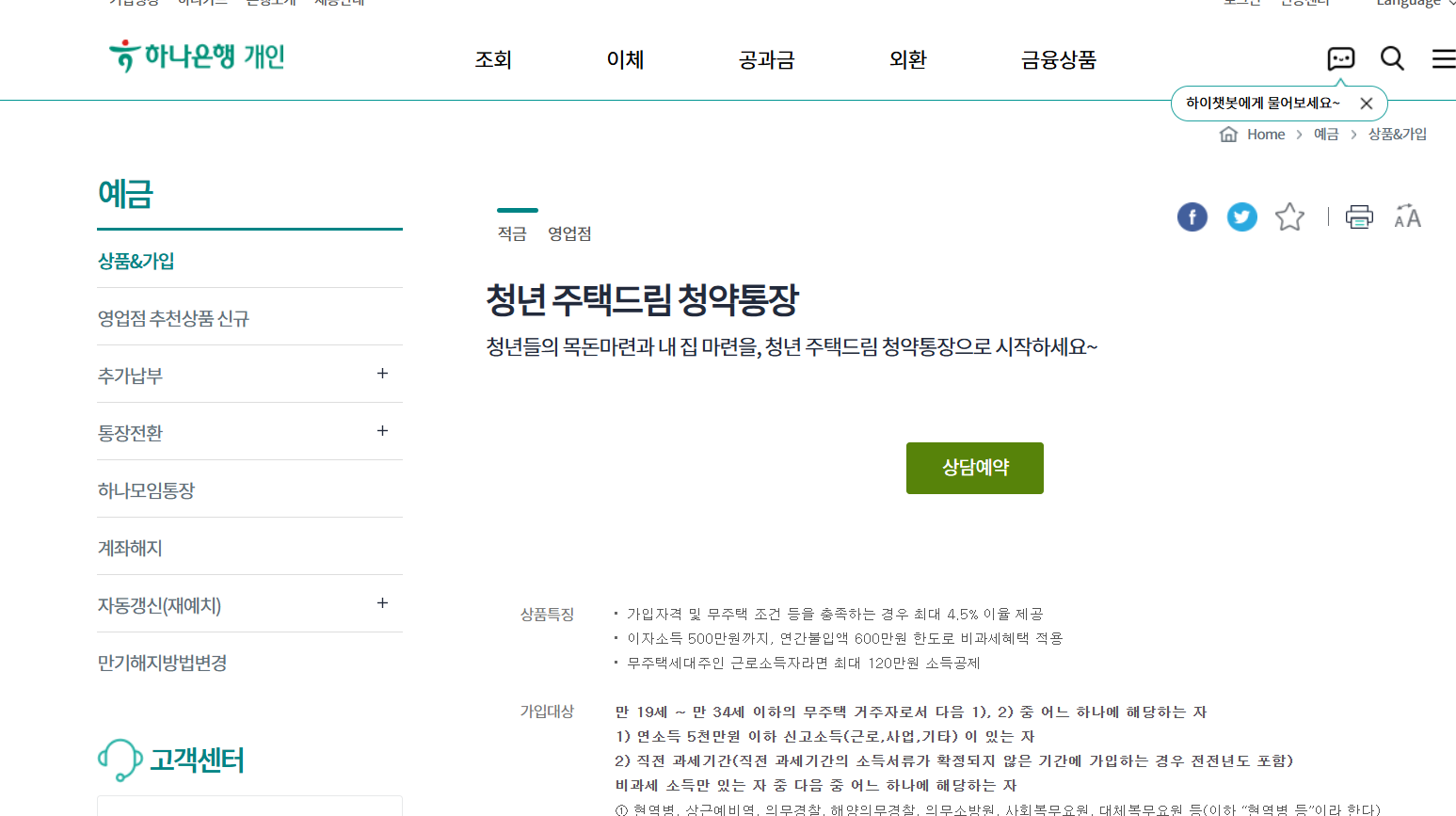Click 하이챗봇에게 물어보세요~ tooltip text
The image size is (1456, 816).
pos(1263,103)
